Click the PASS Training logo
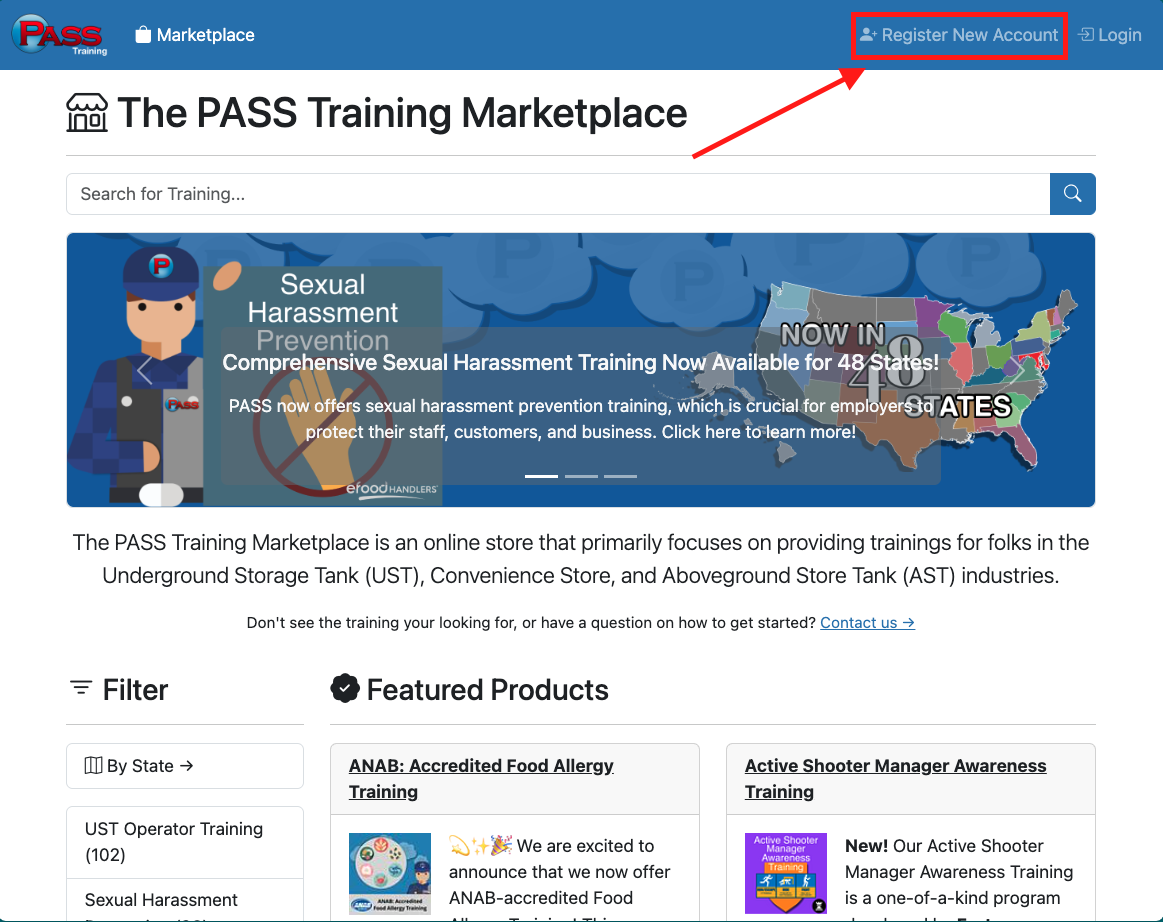 [x=60, y=35]
